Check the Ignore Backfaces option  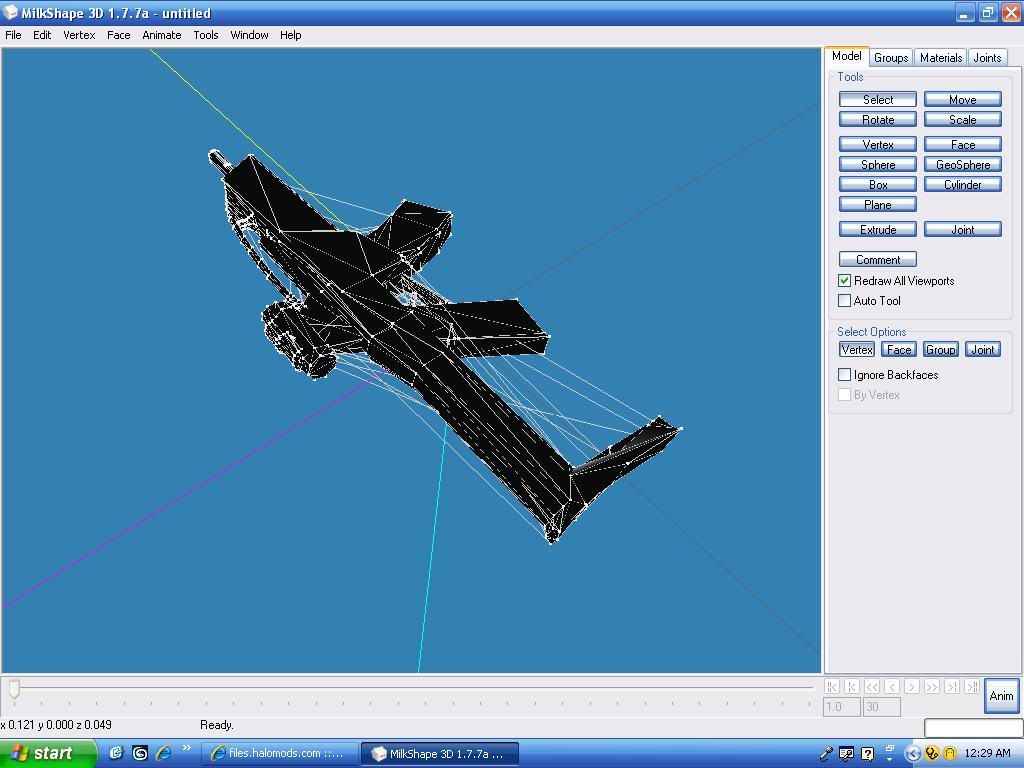844,375
